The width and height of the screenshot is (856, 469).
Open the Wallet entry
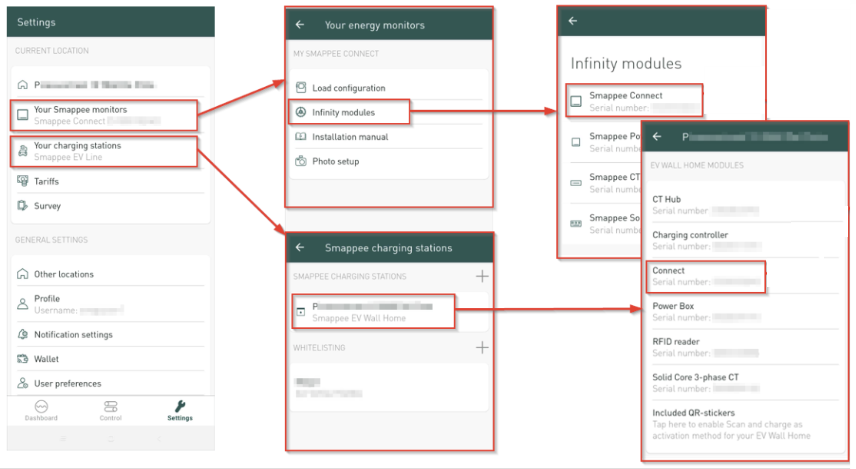point(110,359)
